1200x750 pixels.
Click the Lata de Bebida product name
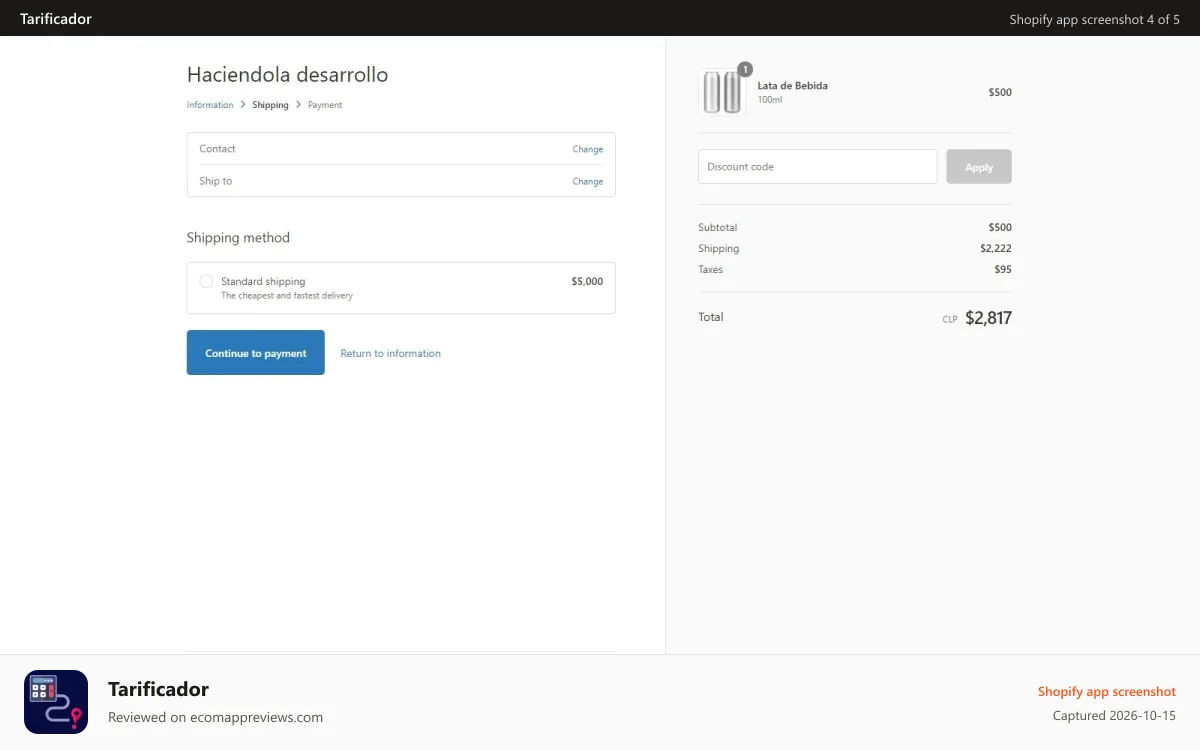click(793, 85)
